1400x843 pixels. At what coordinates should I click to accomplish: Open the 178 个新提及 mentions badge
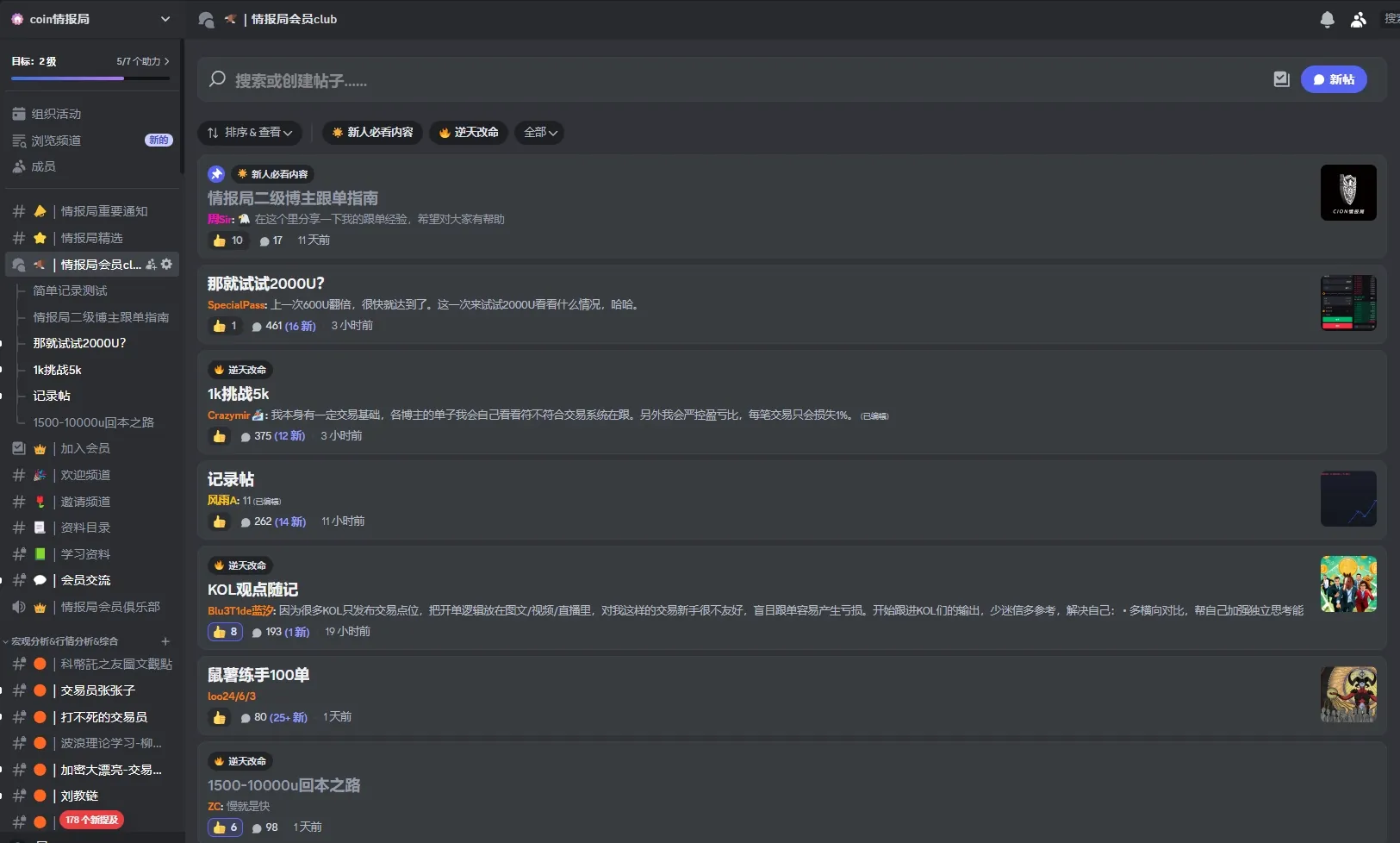[91, 820]
